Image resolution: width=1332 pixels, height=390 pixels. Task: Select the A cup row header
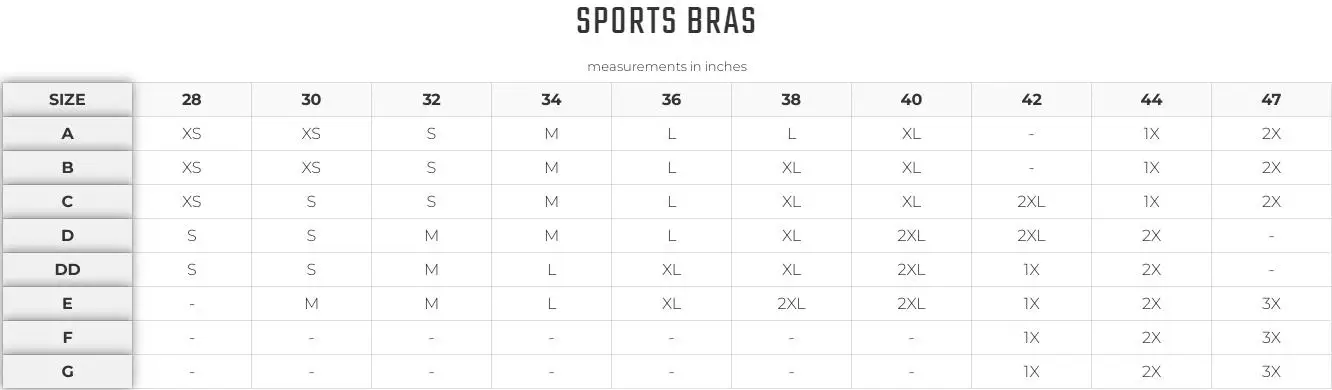[x=67, y=133]
